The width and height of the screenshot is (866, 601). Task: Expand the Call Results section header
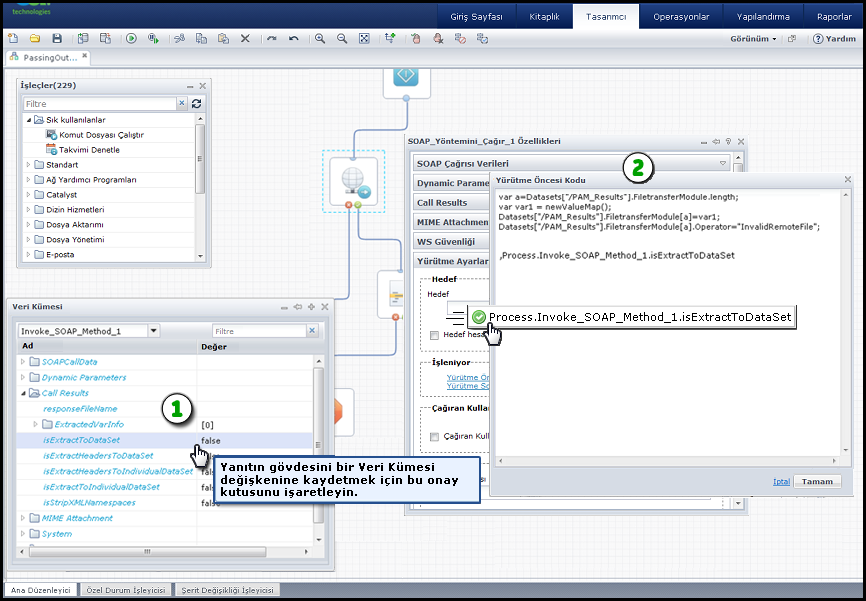pos(442,203)
